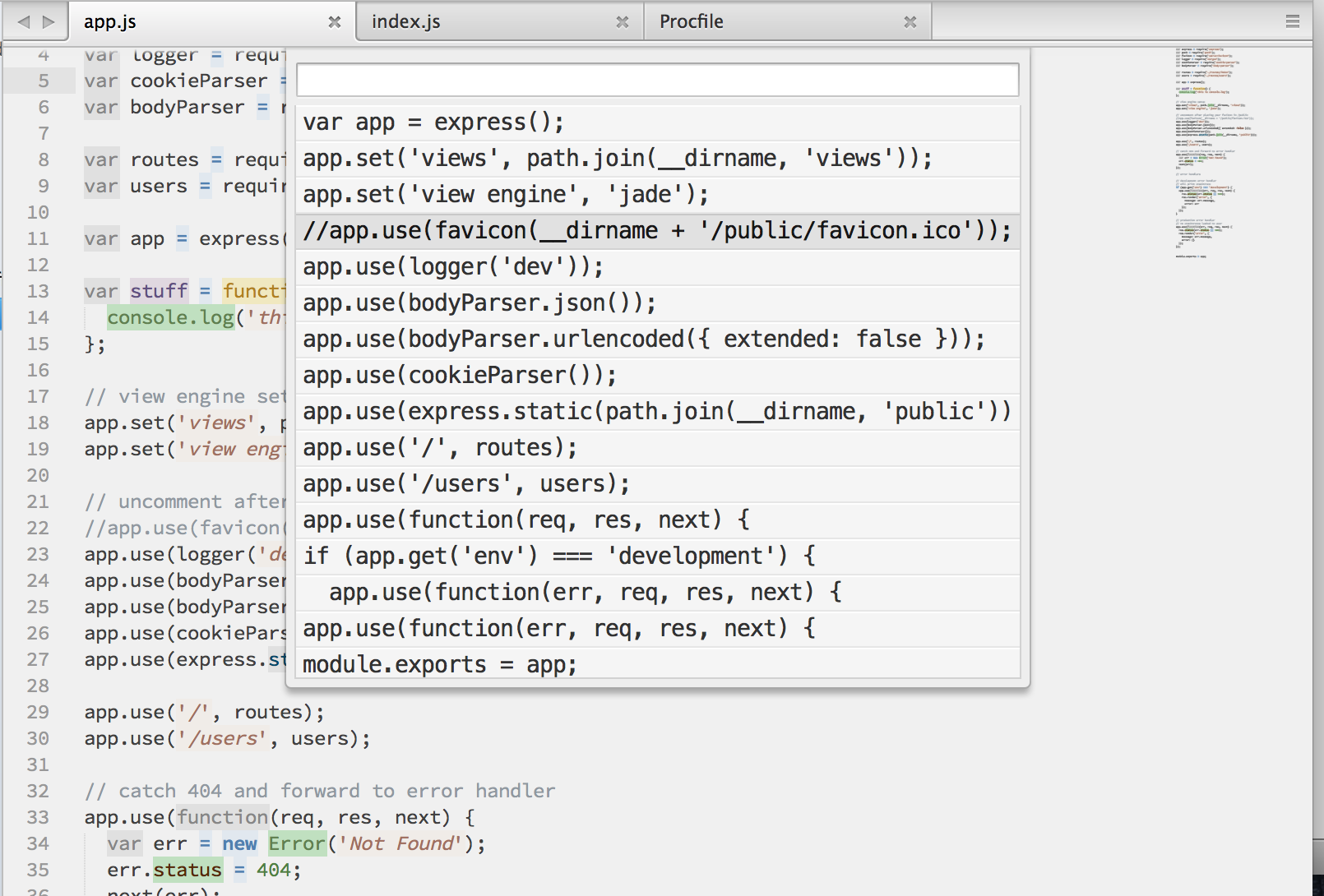Select app.use(express.static result
Image resolution: width=1324 pixels, height=896 pixels.
tap(658, 412)
